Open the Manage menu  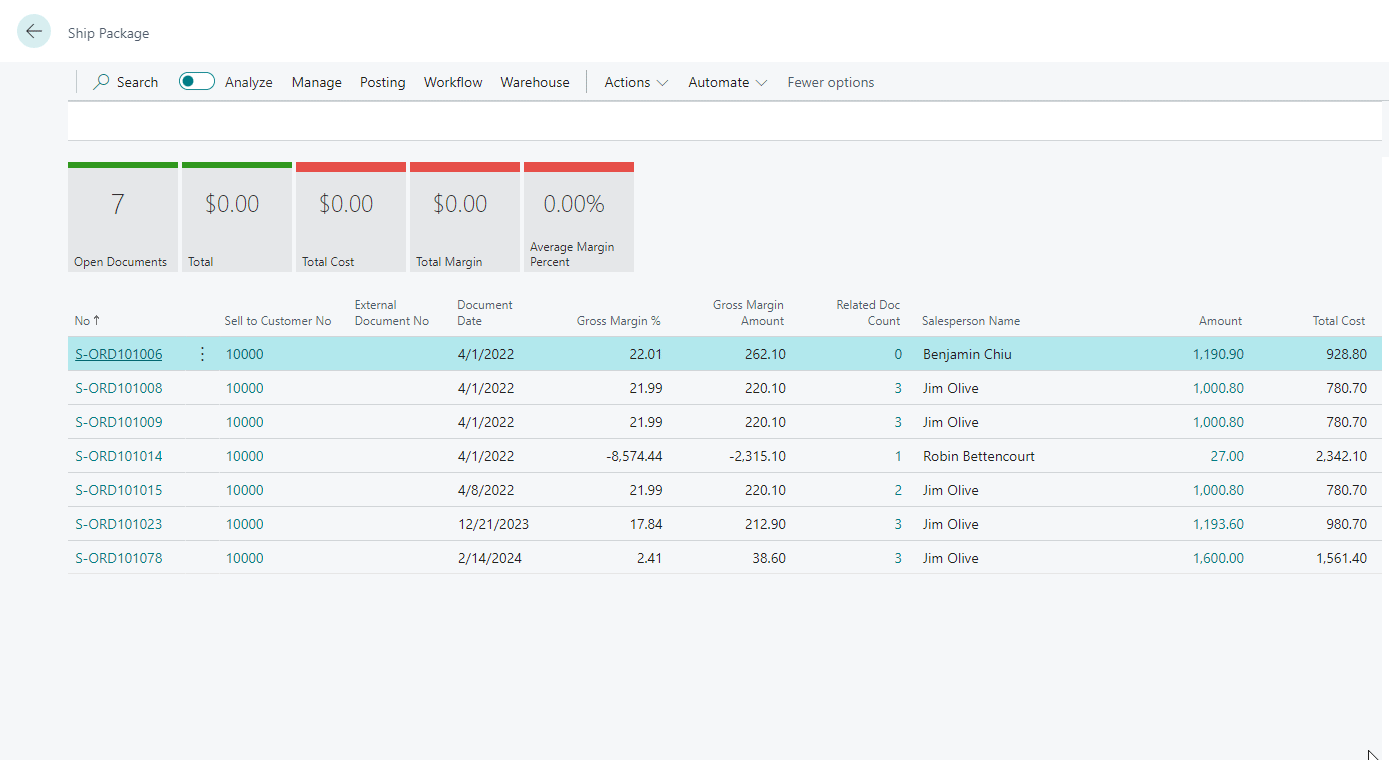(x=316, y=82)
